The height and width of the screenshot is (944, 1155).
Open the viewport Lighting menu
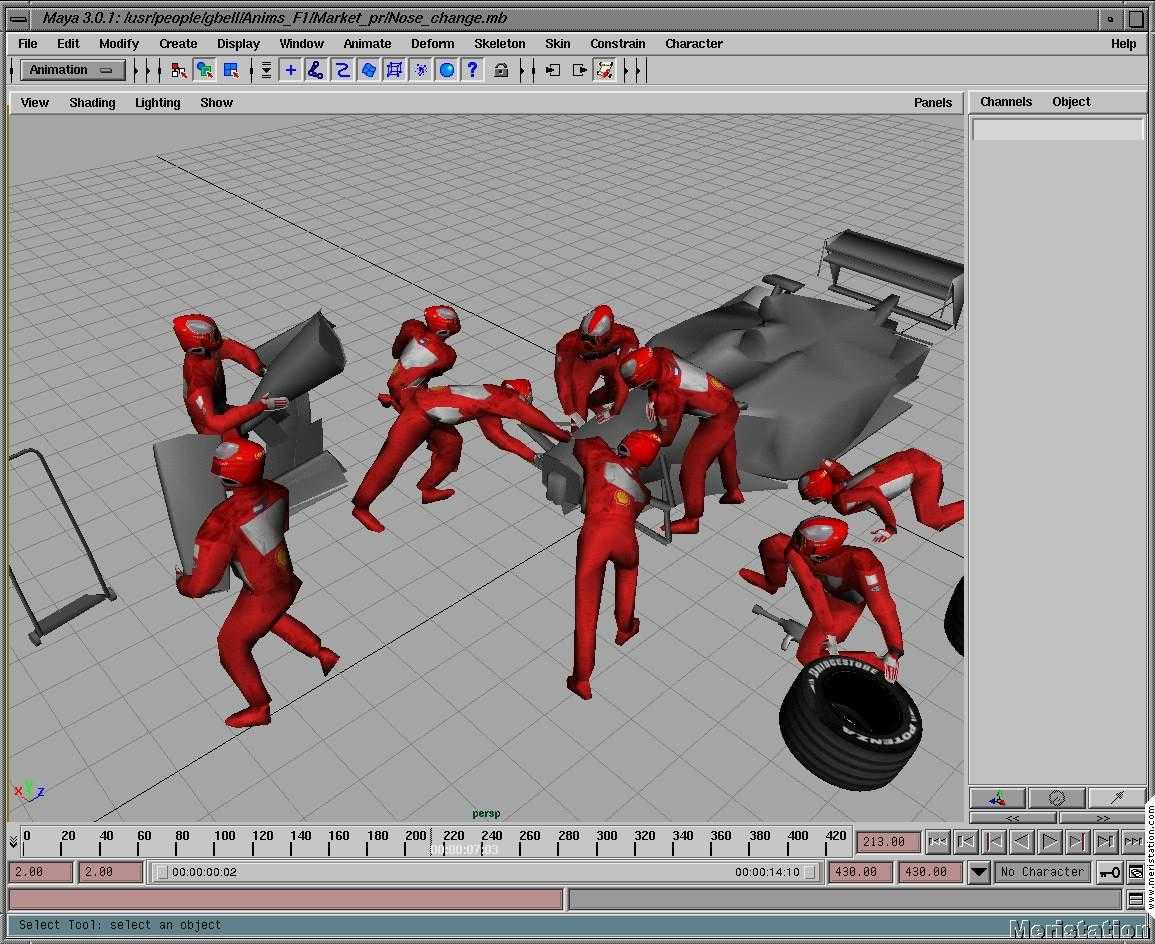pyautogui.click(x=157, y=102)
